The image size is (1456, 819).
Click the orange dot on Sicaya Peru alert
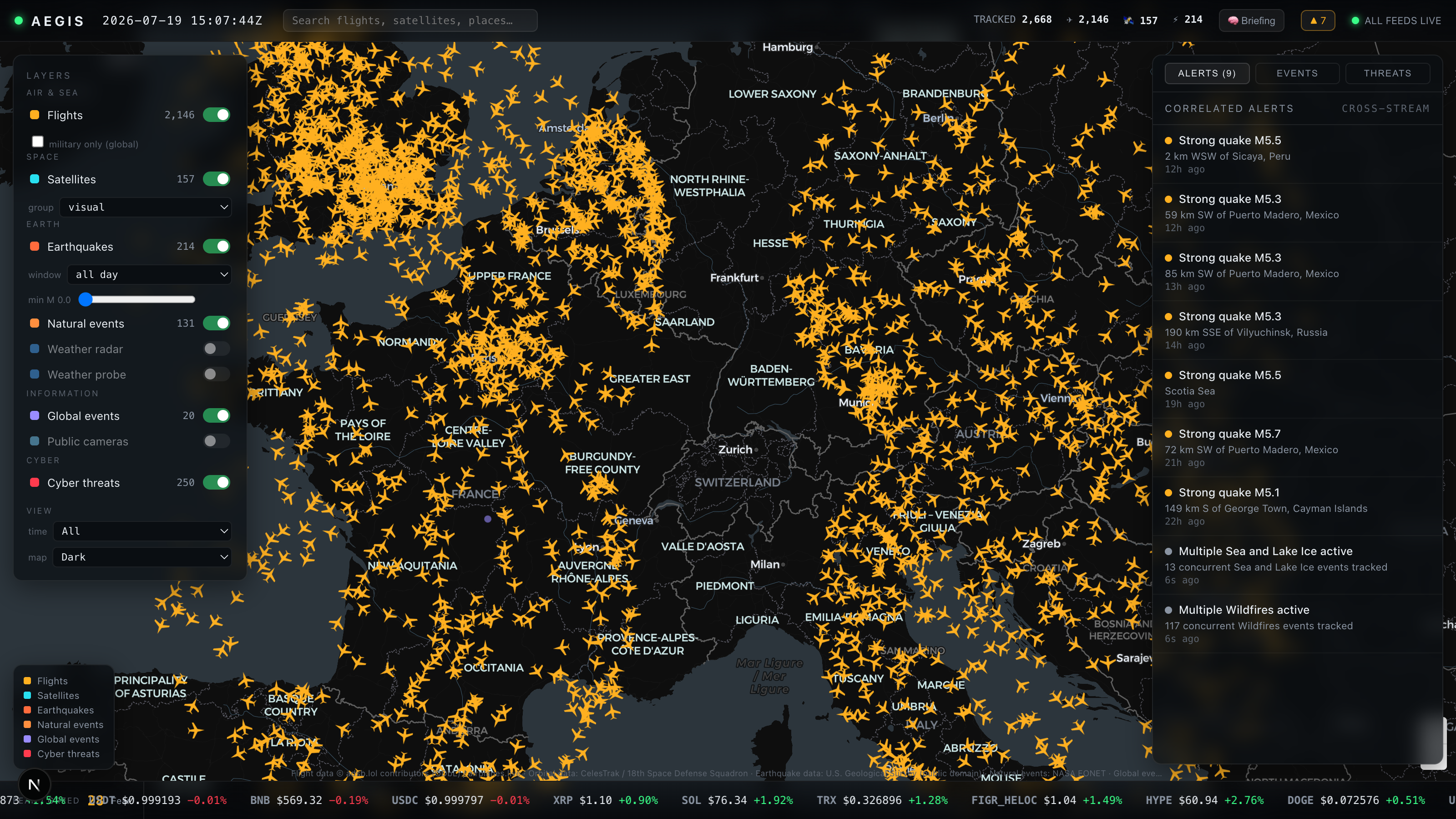1168,140
